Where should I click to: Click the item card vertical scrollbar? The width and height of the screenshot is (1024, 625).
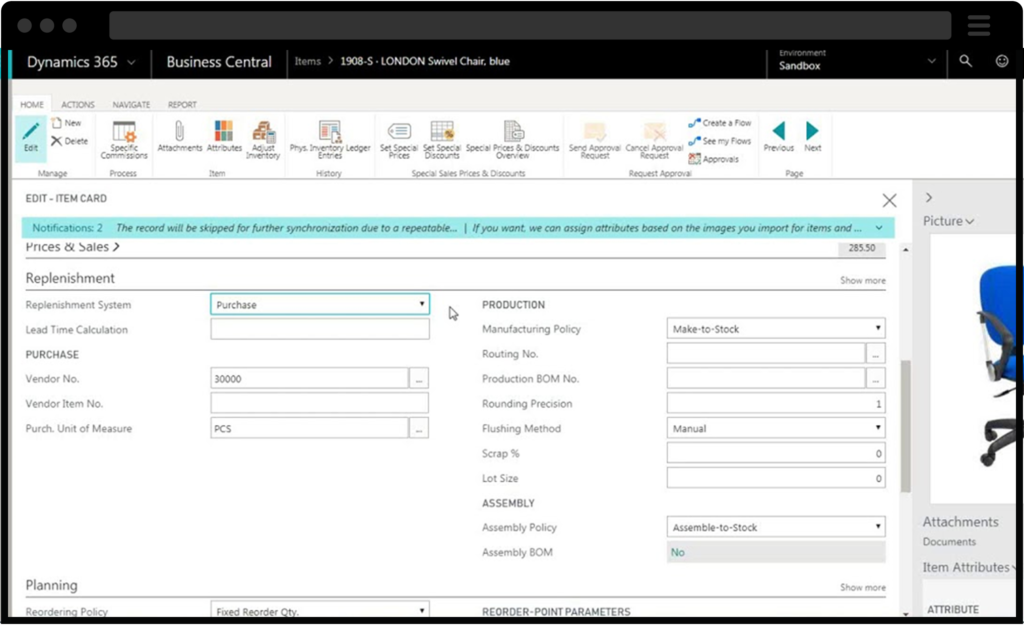[905, 426]
